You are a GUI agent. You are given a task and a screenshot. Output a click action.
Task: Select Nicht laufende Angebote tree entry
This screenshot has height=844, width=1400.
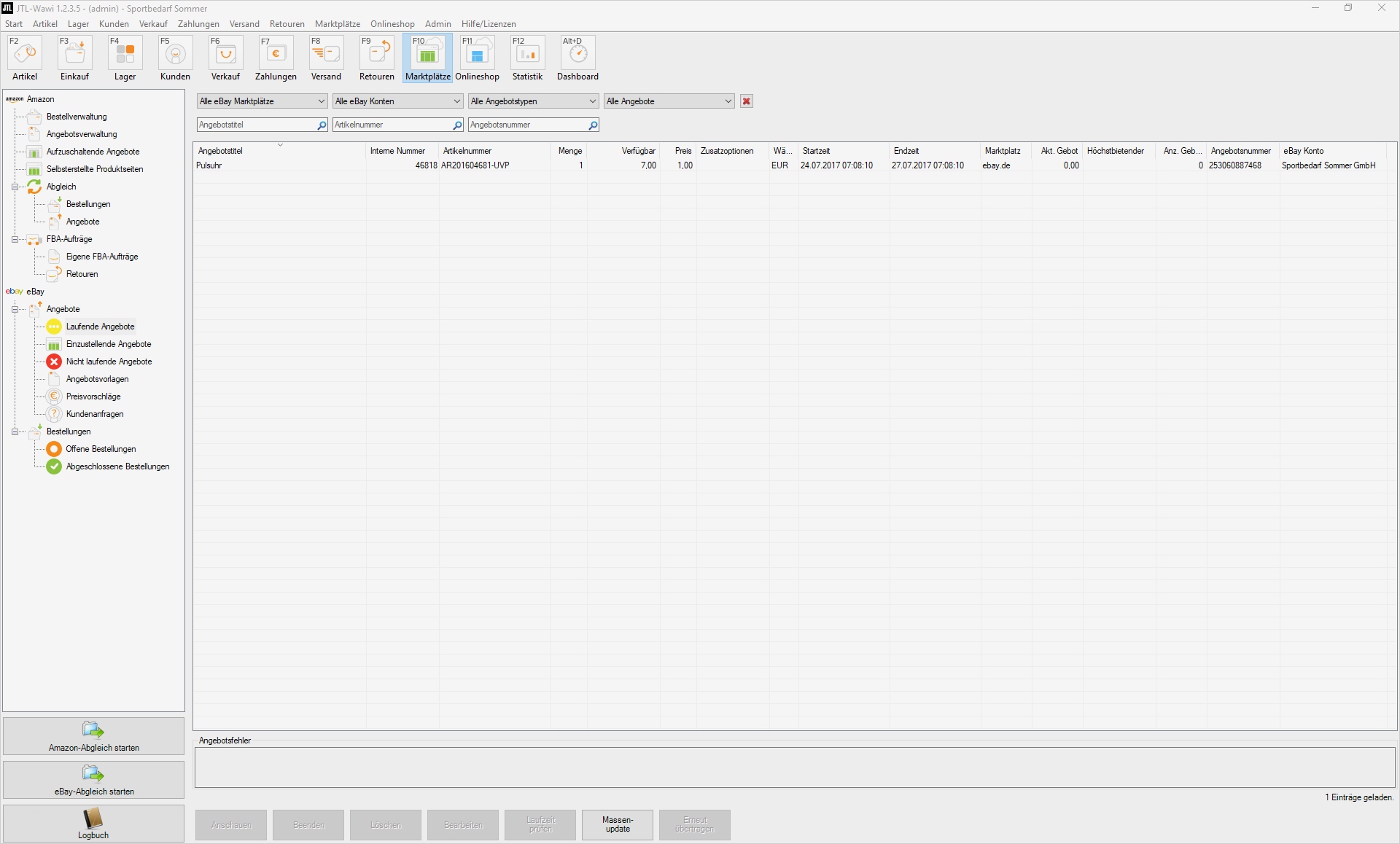click(109, 362)
